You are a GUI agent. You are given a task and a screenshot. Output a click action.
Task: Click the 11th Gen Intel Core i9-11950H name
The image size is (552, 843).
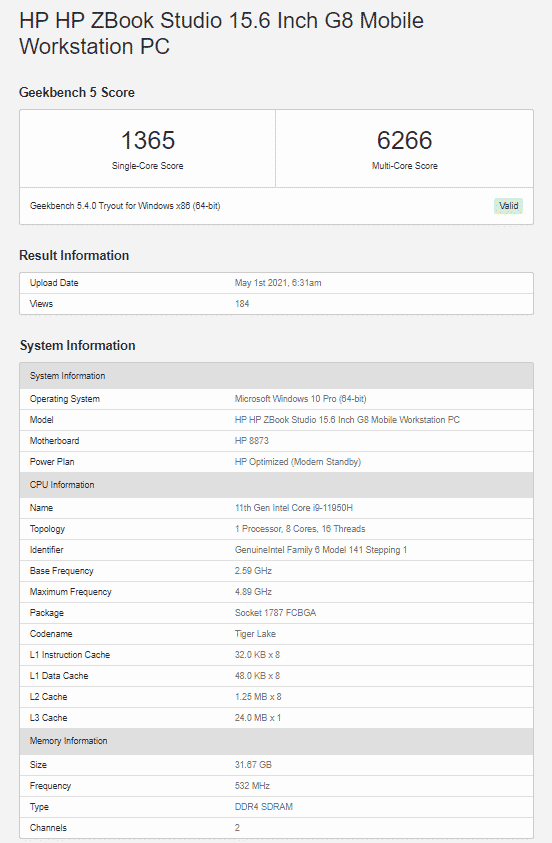pyautogui.click(x=293, y=508)
